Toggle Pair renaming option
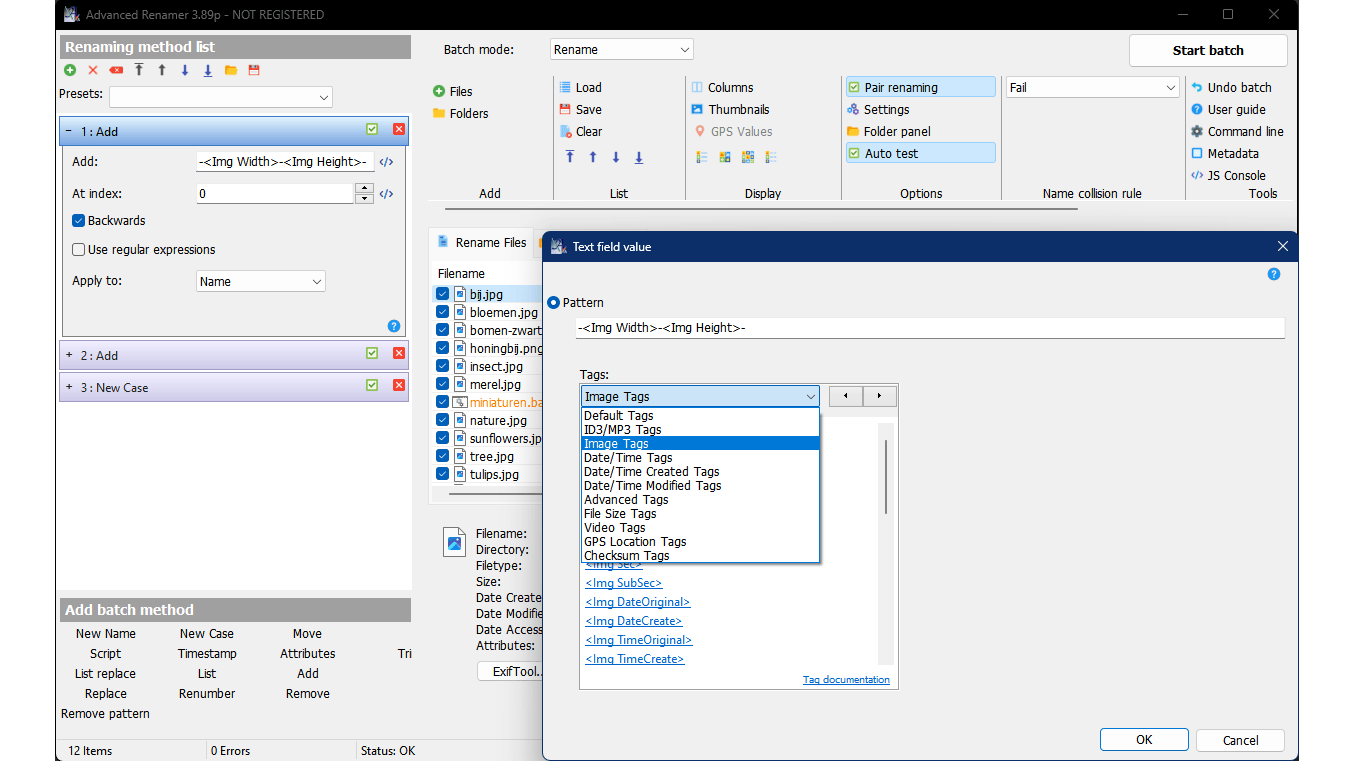 (920, 87)
